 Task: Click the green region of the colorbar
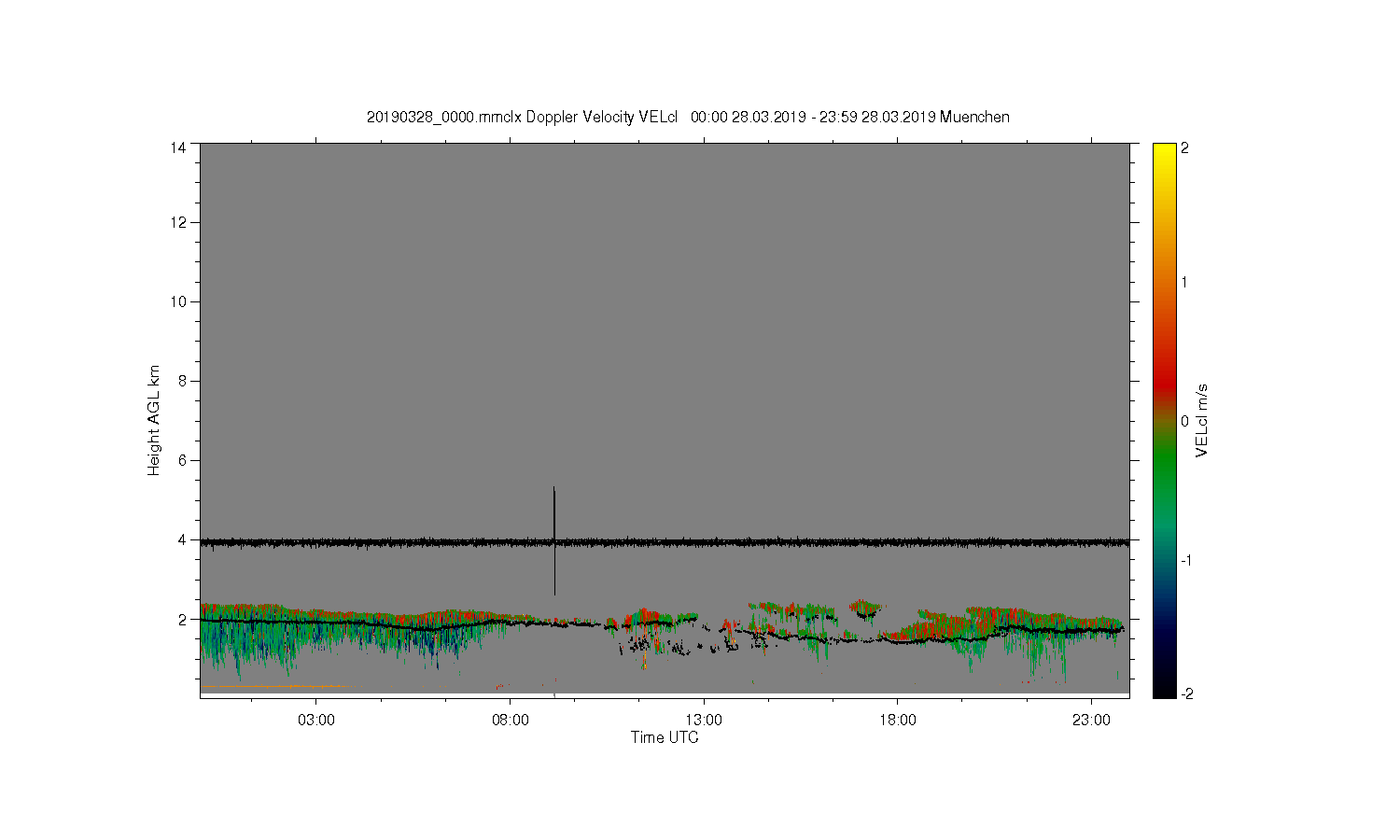pyautogui.click(x=1164, y=467)
